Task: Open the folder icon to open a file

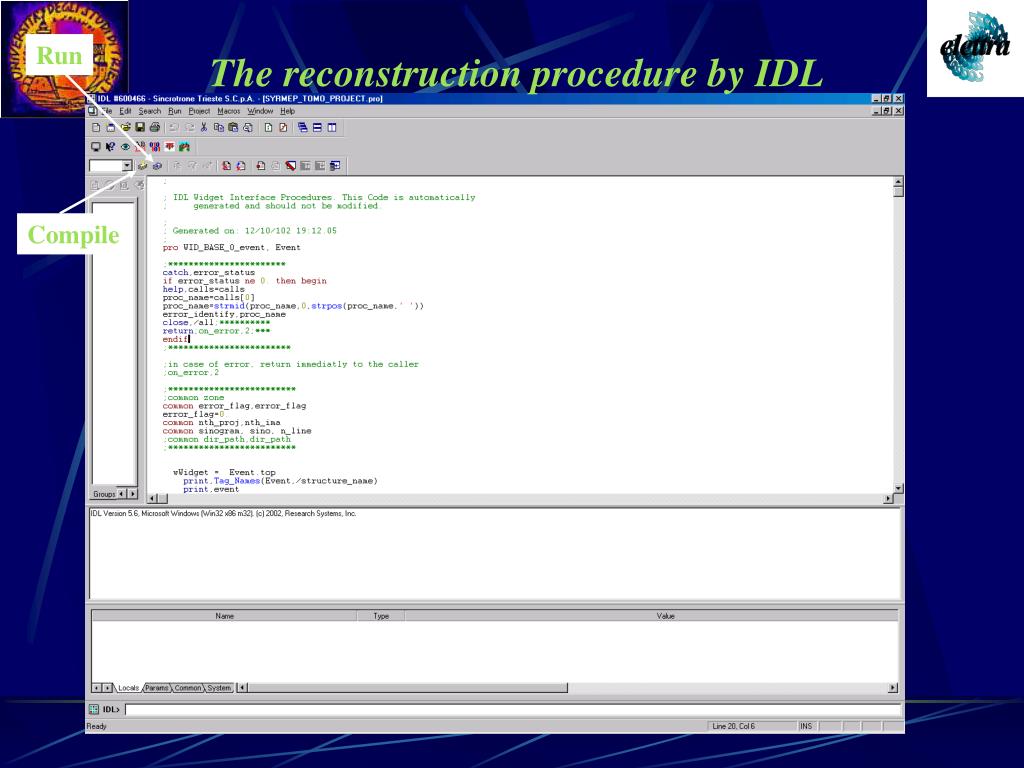Action: pyautogui.click(x=125, y=127)
